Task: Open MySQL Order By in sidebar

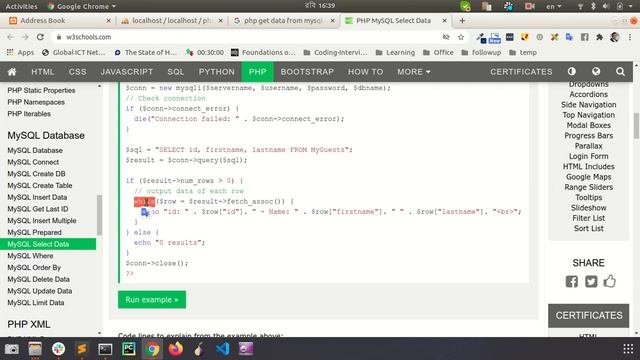Action: pyautogui.click(x=34, y=268)
